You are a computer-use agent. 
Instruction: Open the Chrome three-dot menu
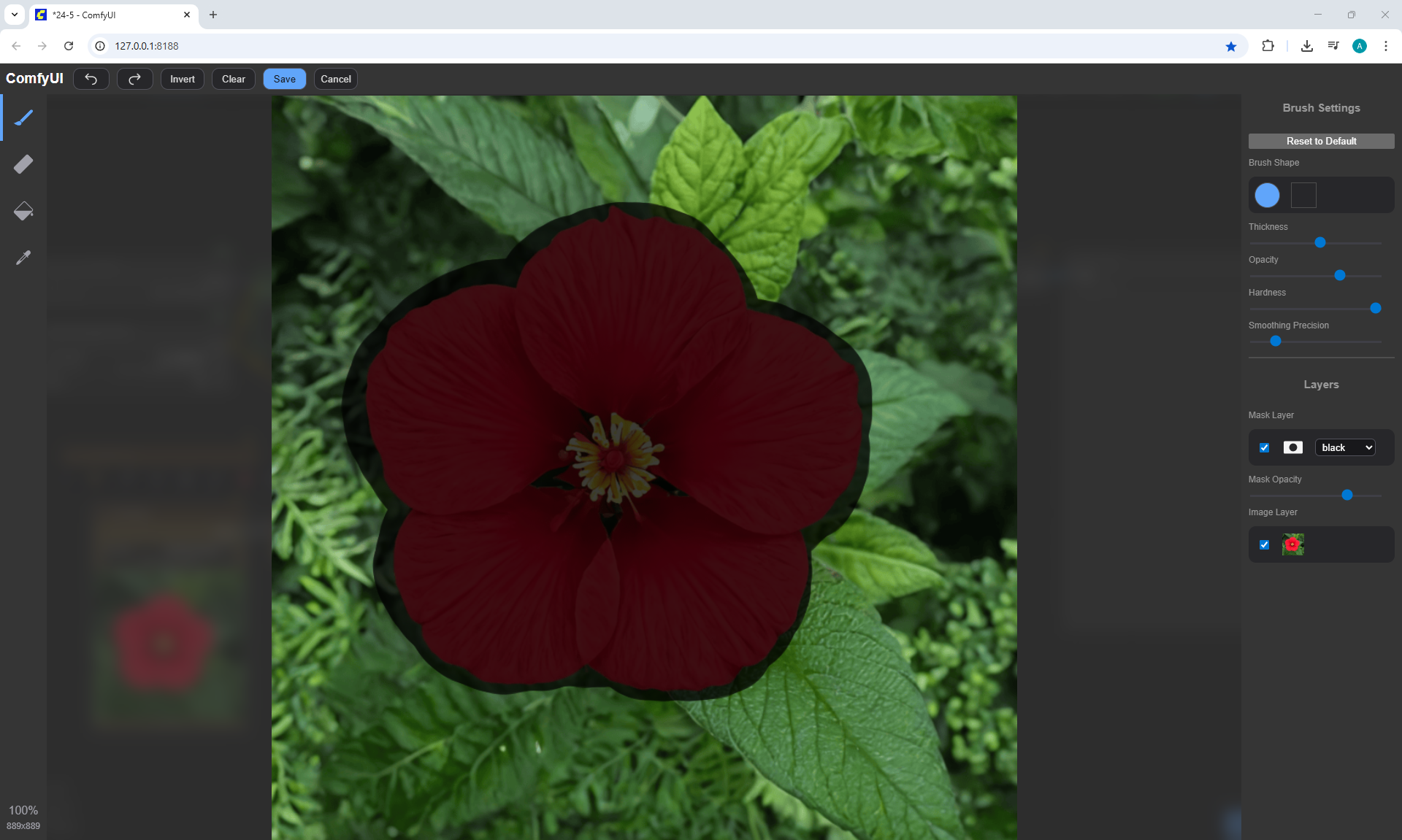[x=1385, y=46]
